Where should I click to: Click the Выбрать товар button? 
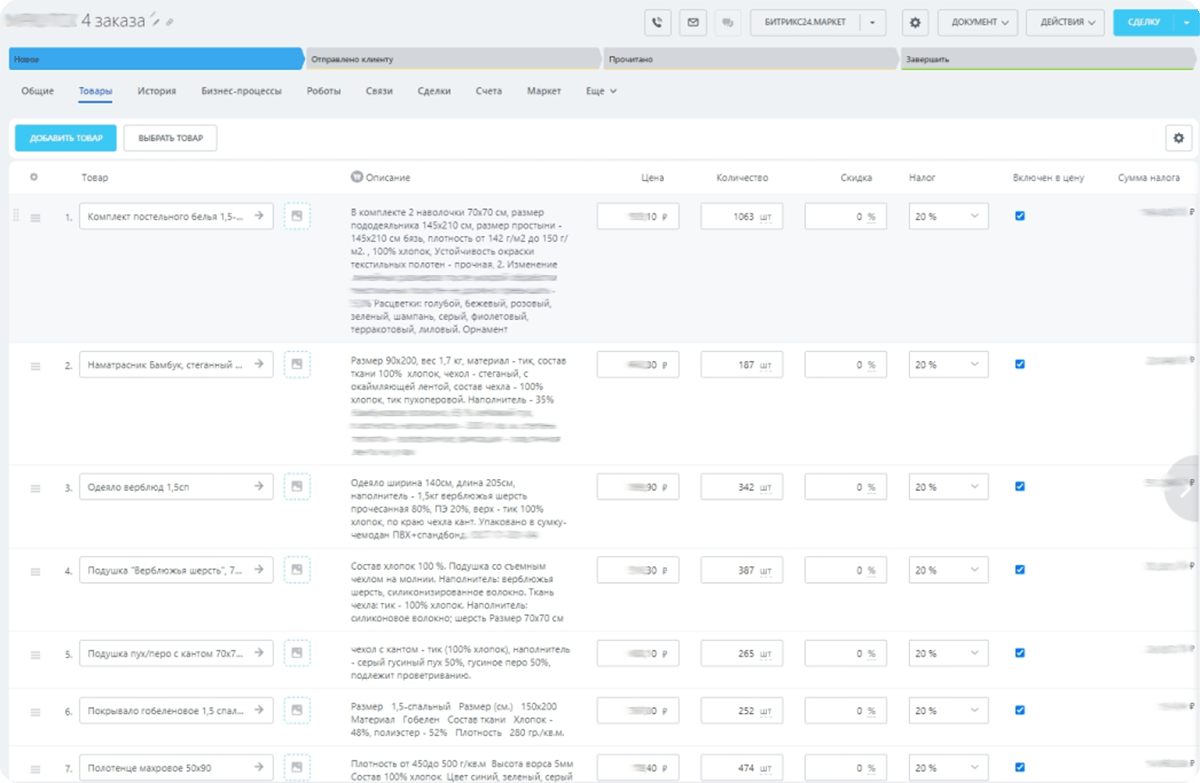(170, 138)
